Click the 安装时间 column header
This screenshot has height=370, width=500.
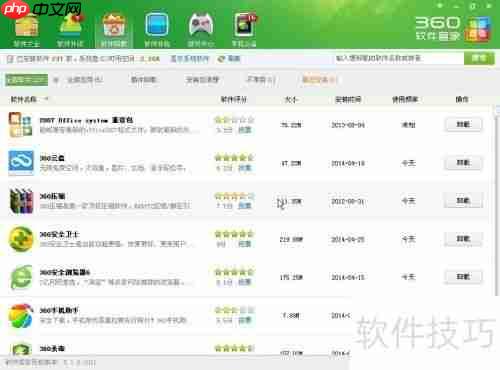click(x=348, y=99)
